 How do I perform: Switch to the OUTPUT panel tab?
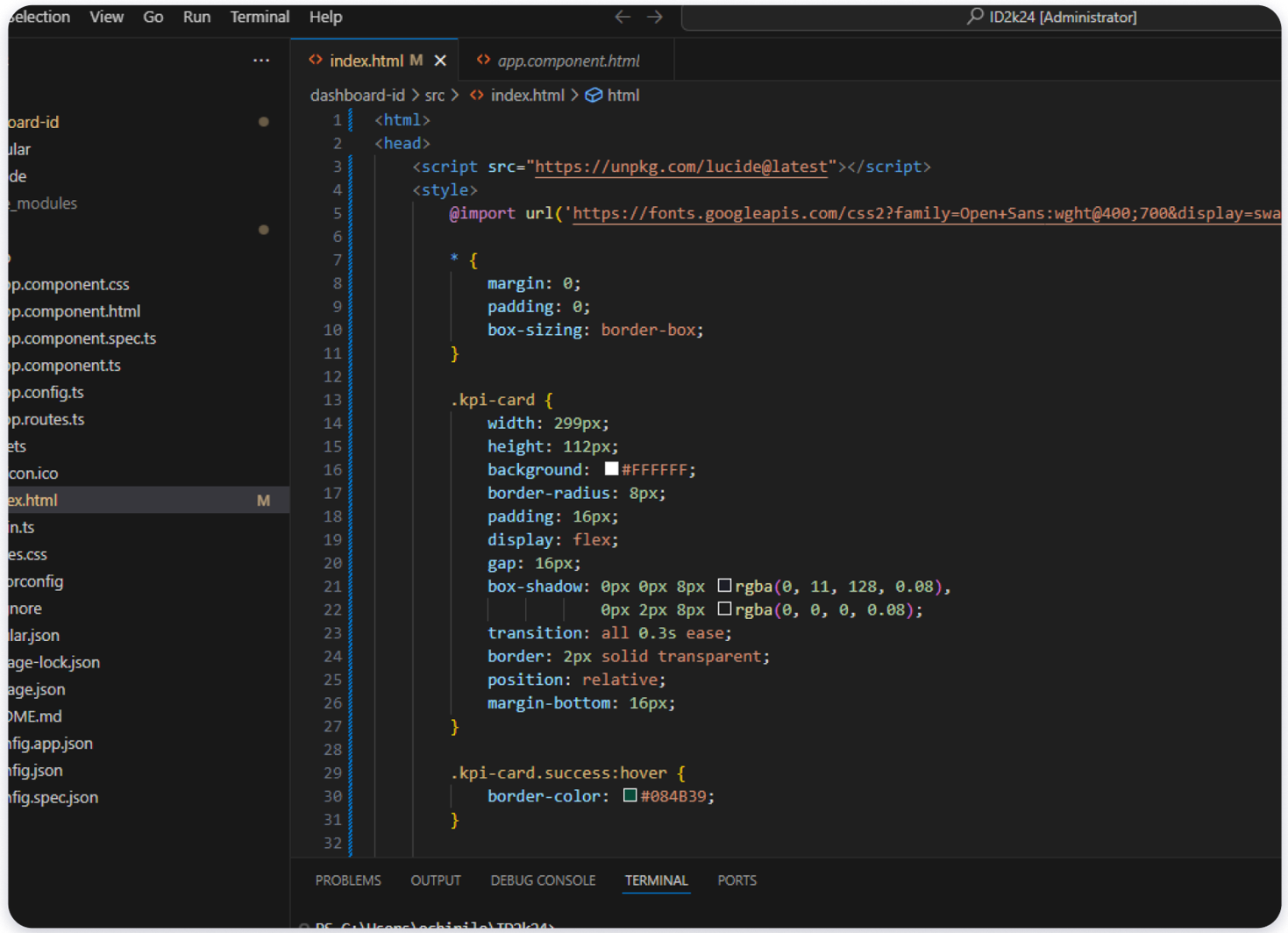[436, 880]
